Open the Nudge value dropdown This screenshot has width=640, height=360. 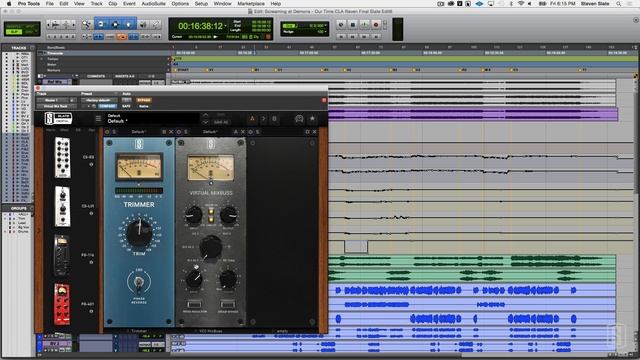point(326,31)
